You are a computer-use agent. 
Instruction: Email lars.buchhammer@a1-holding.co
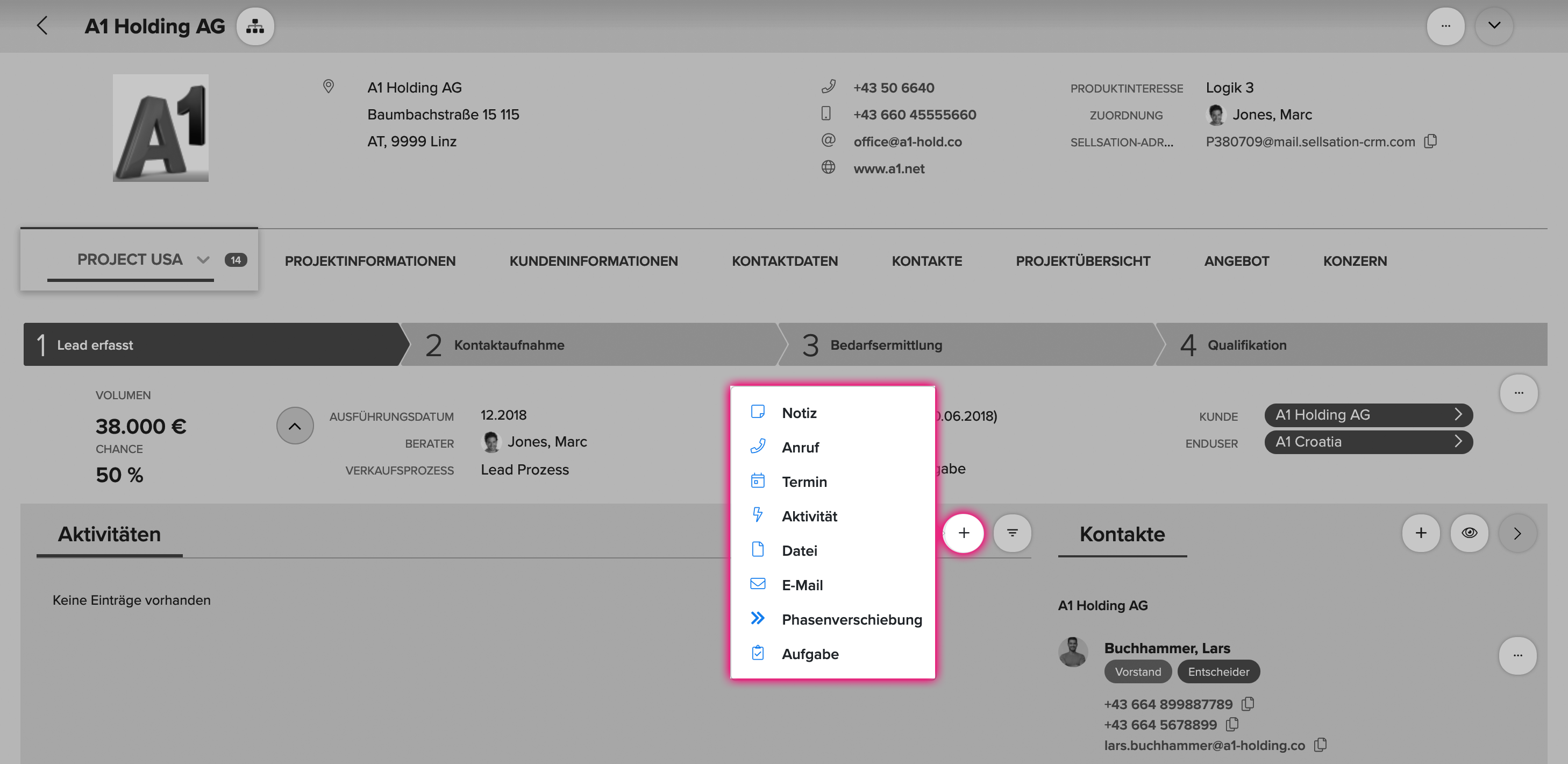[1204, 745]
